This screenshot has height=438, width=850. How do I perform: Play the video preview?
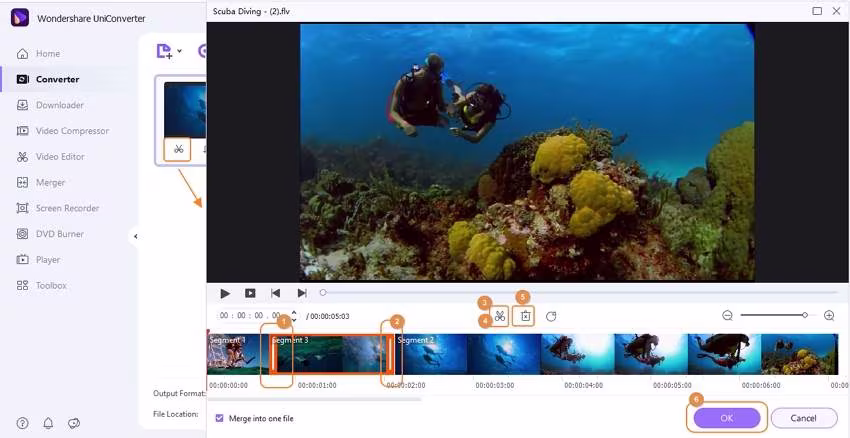point(225,293)
